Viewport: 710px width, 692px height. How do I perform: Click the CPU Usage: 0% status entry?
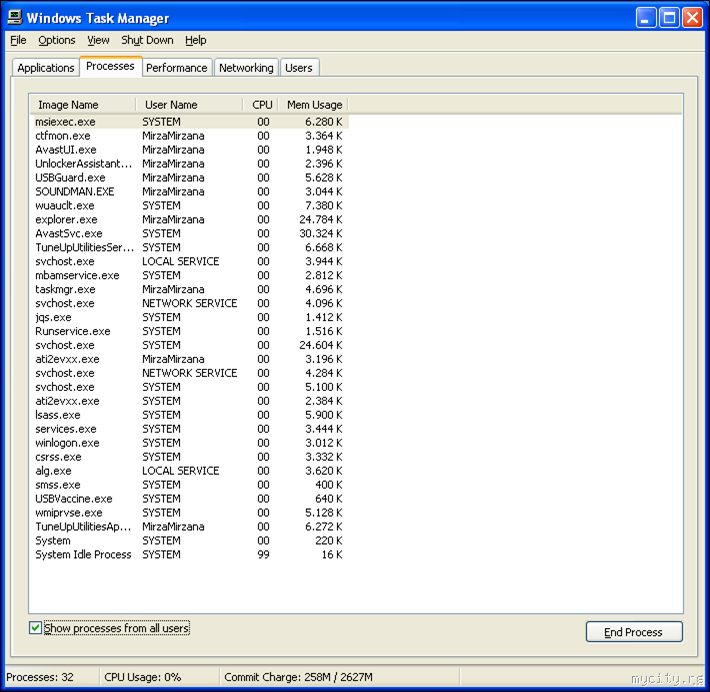coord(143,677)
